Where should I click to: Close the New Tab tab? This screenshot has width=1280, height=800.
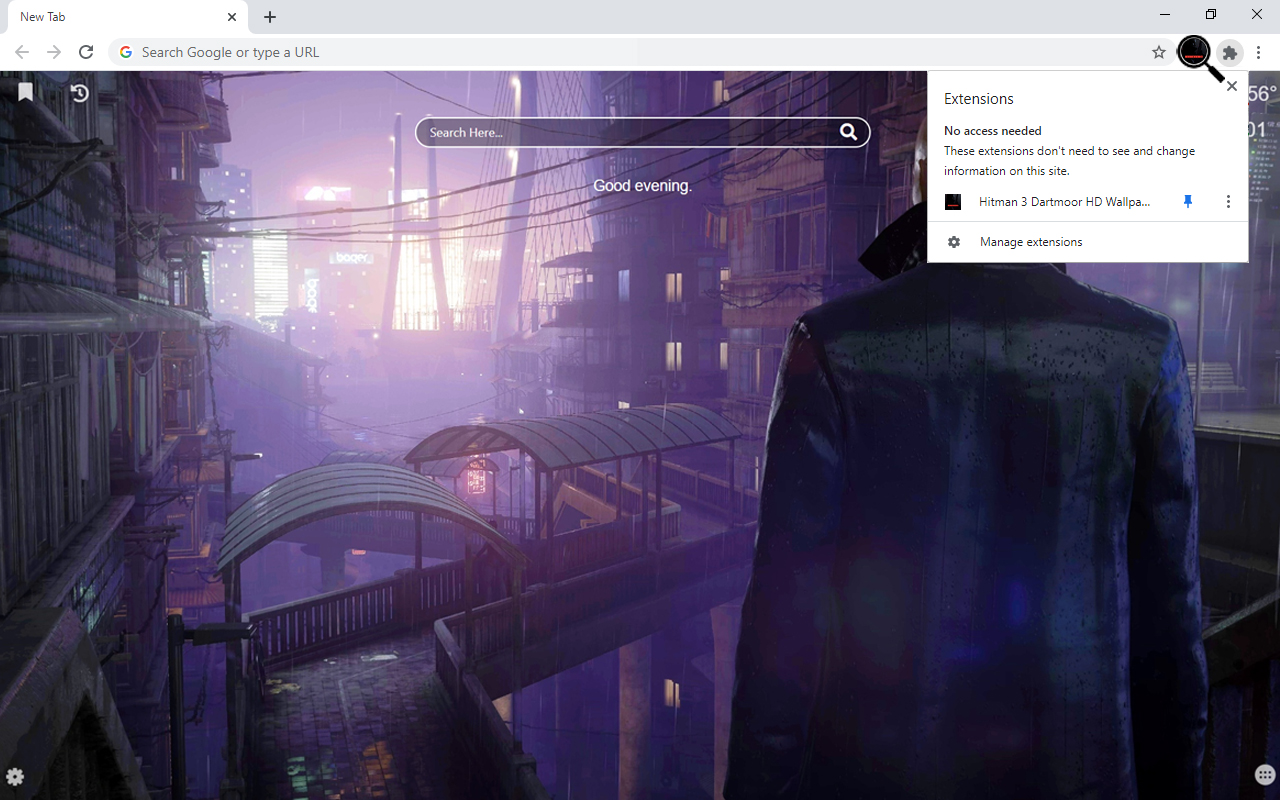pos(232,17)
